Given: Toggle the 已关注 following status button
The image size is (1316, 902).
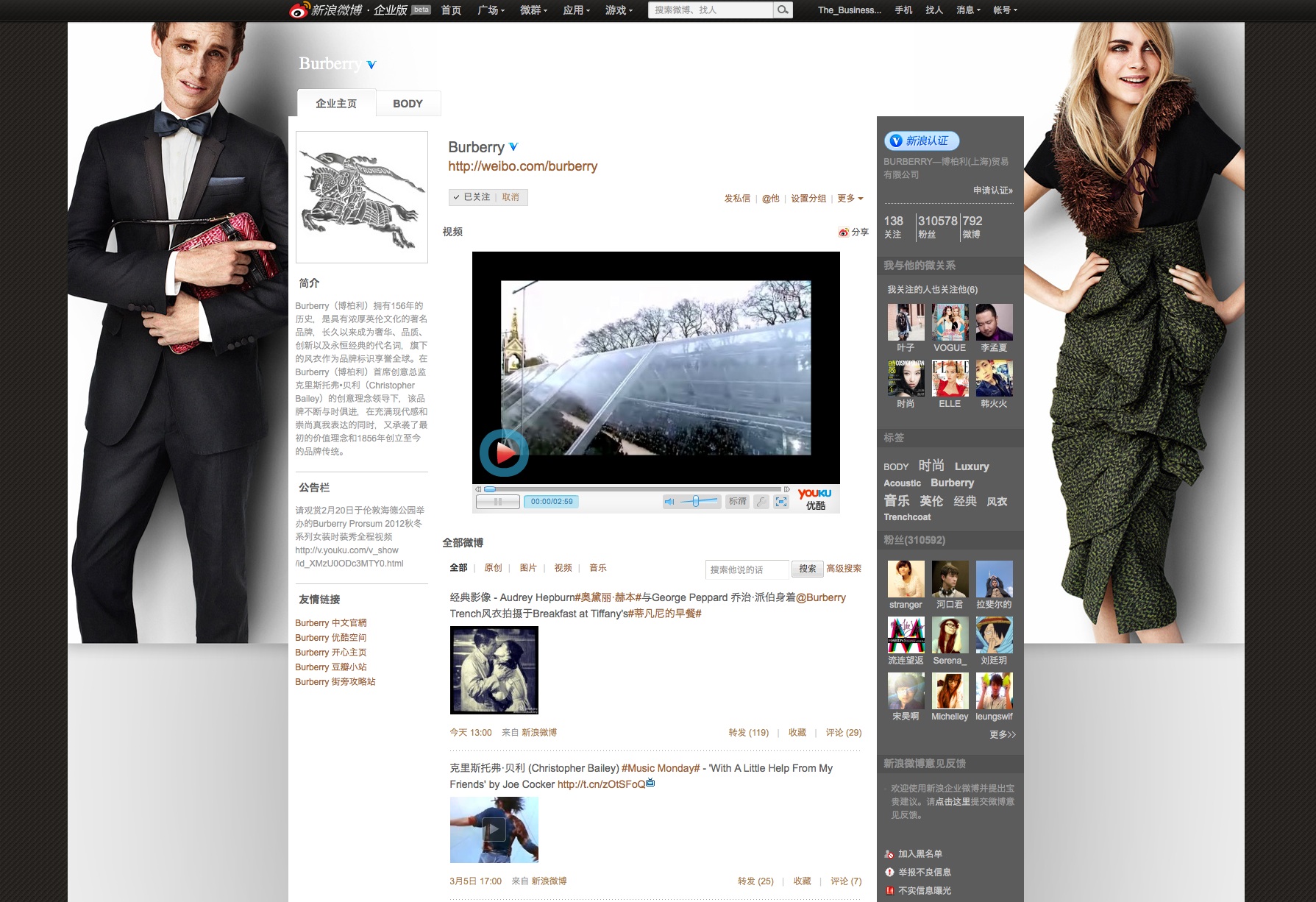Looking at the screenshot, I should (x=472, y=197).
